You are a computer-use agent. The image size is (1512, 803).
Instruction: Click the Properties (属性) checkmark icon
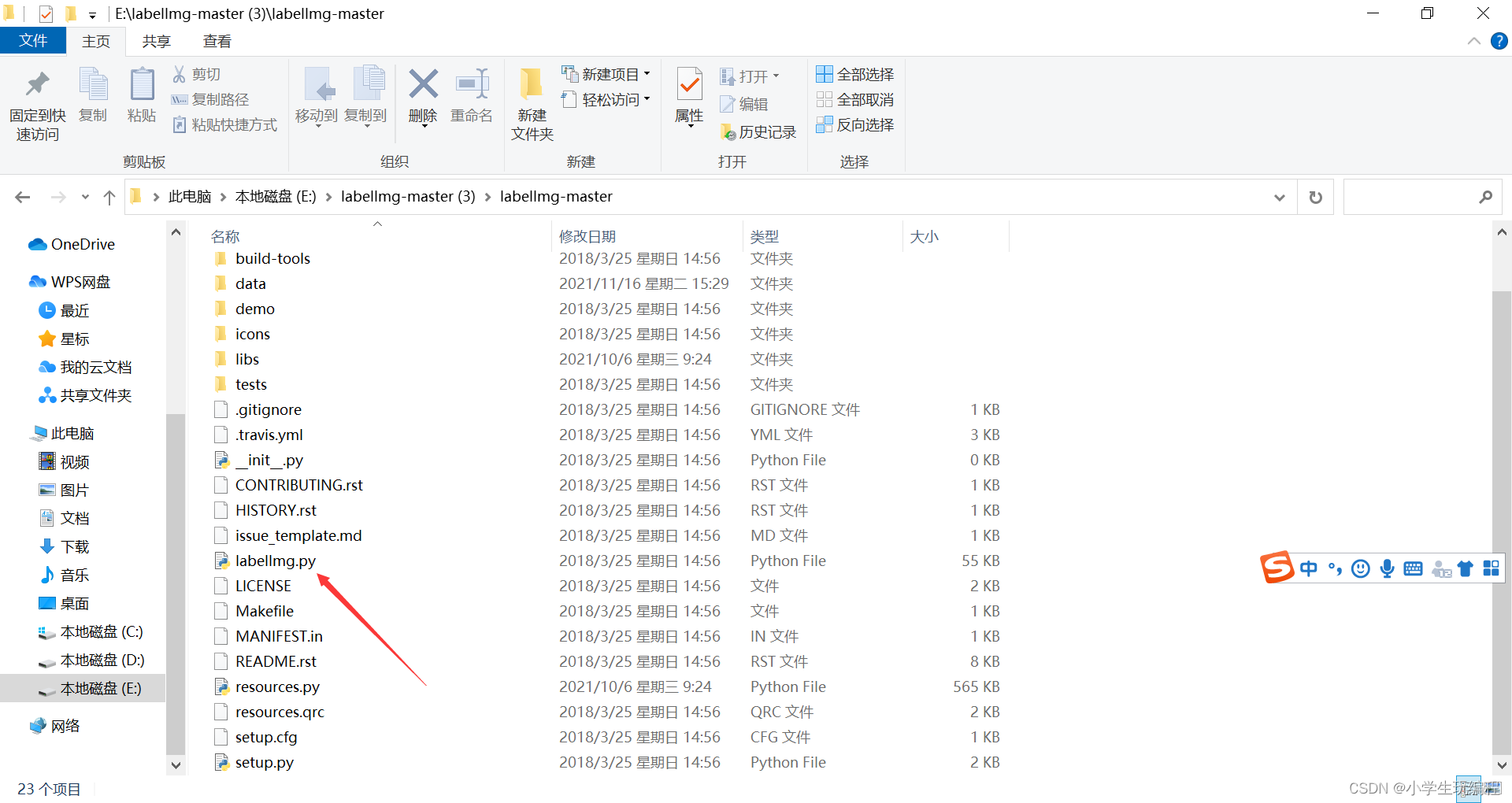tap(689, 85)
